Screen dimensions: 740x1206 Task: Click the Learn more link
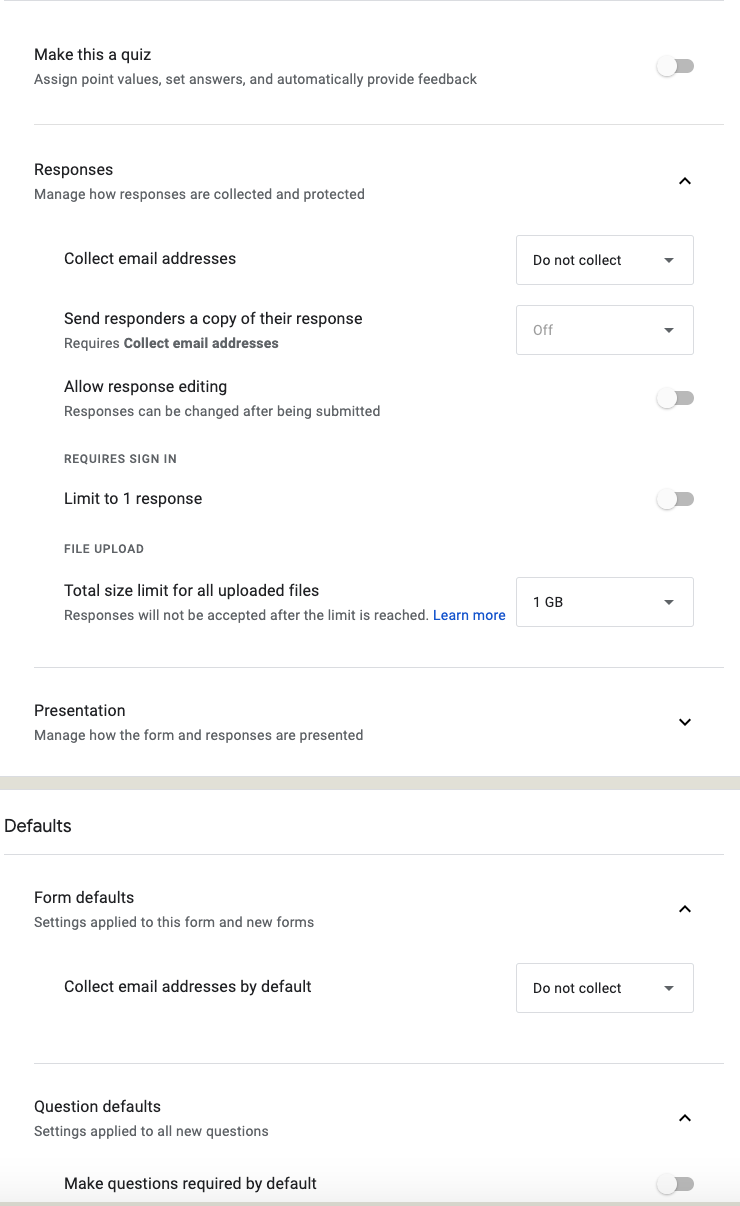pyautogui.click(x=469, y=615)
